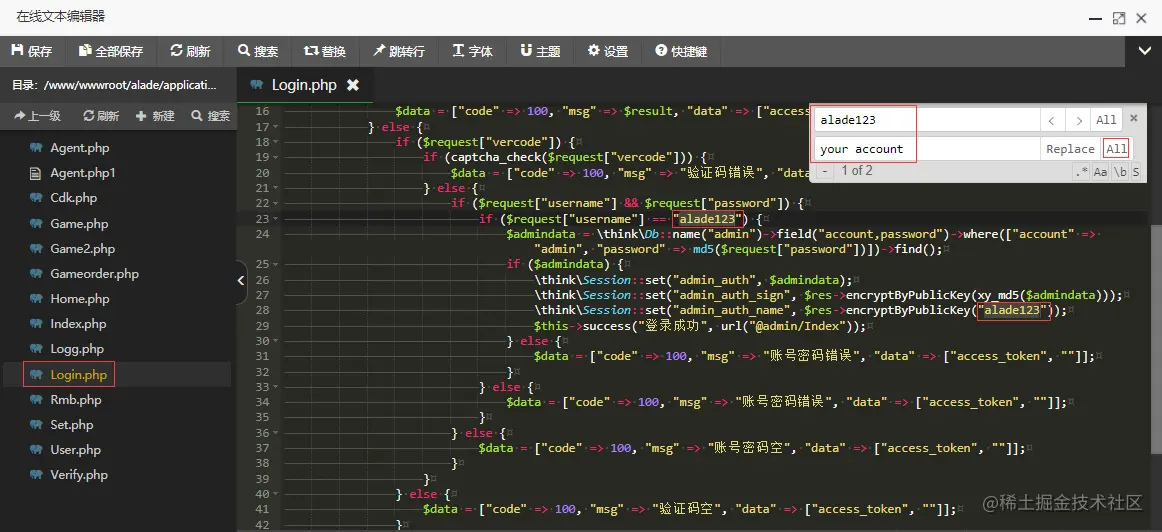1162x532 pixels.
Task: Open the 字体 font settings
Action: pyautogui.click(x=473, y=51)
